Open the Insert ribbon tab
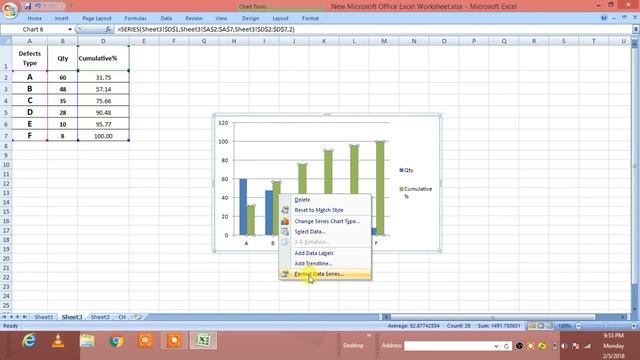The height and width of the screenshot is (360, 640). [62, 18]
